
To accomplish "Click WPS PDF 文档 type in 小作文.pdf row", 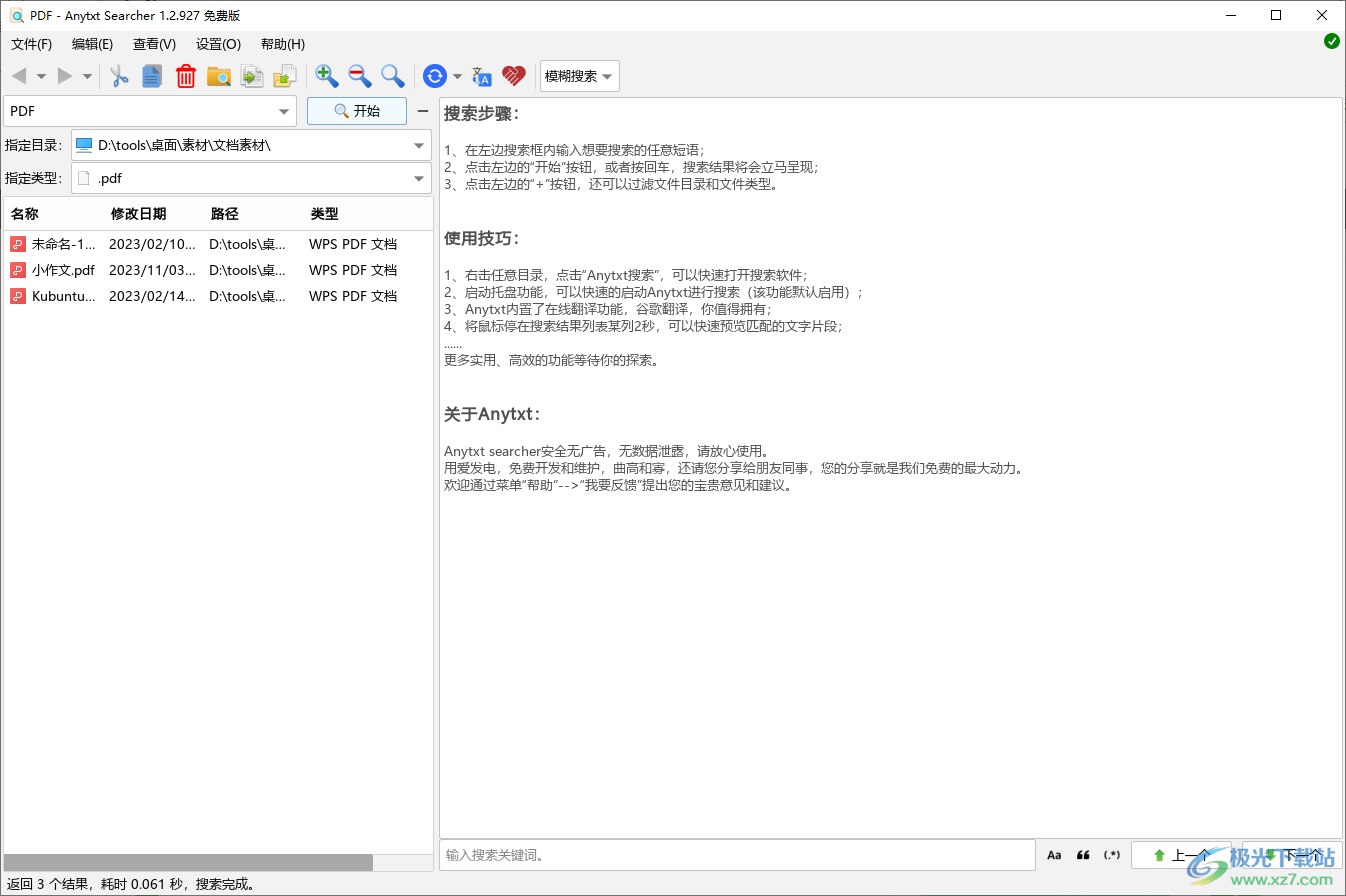I will [353, 270].
